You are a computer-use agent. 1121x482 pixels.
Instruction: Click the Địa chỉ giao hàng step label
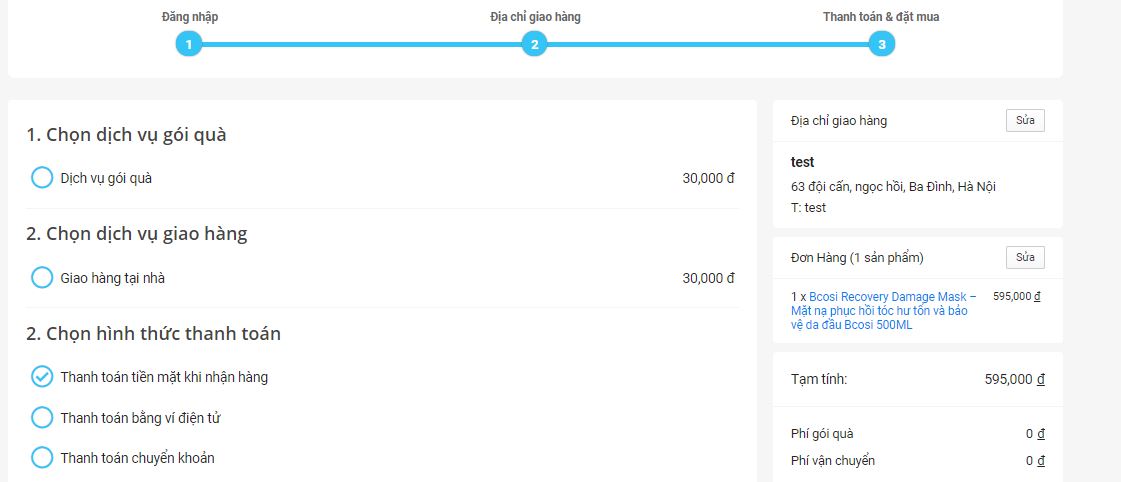[535, 17]
